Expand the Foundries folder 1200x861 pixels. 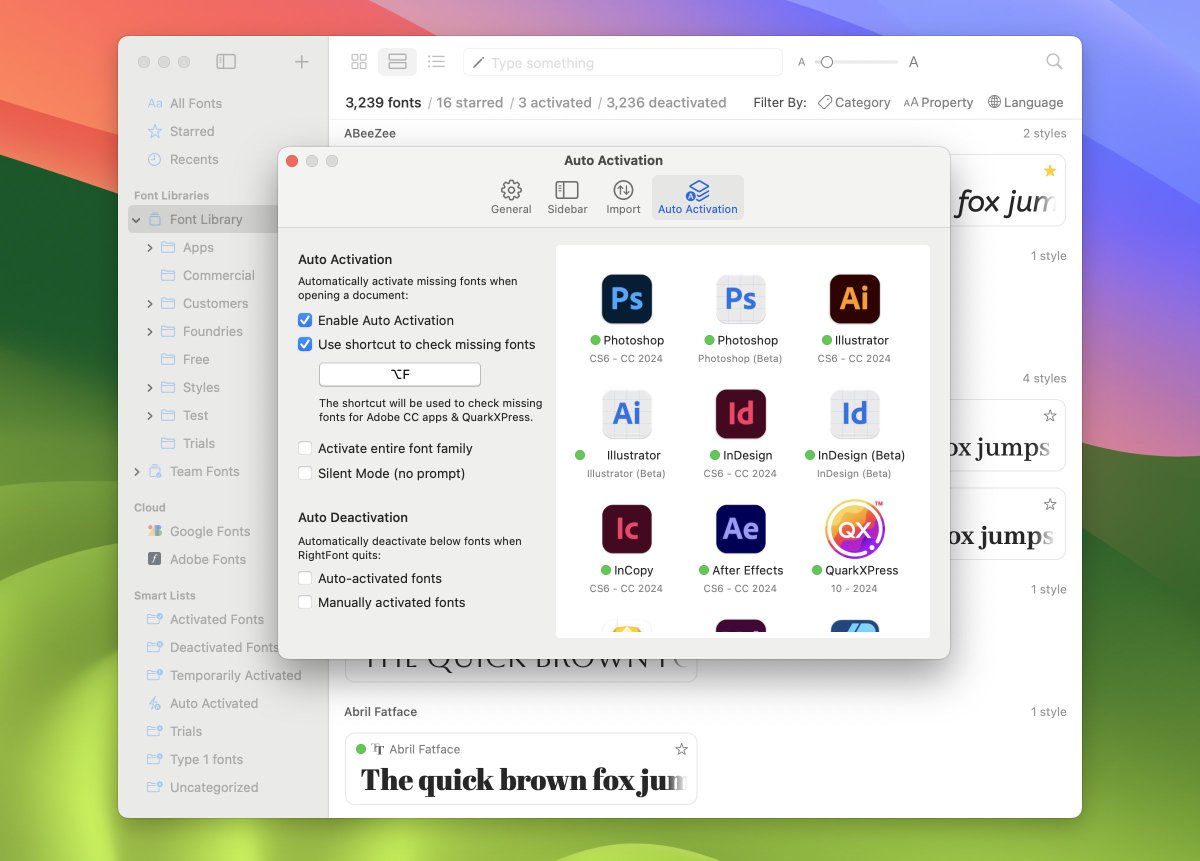pyautogui.click(x=150, y=331)
